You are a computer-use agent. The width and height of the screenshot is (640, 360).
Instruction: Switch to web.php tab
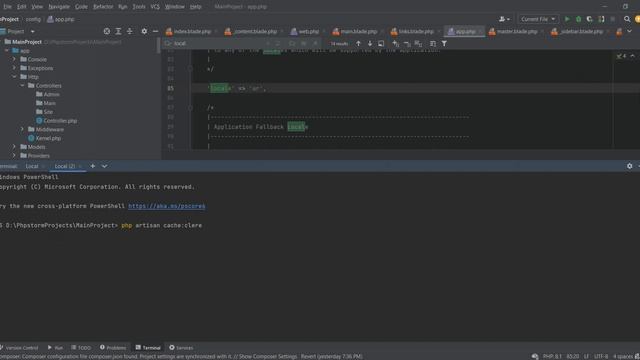tap(305, 31)
